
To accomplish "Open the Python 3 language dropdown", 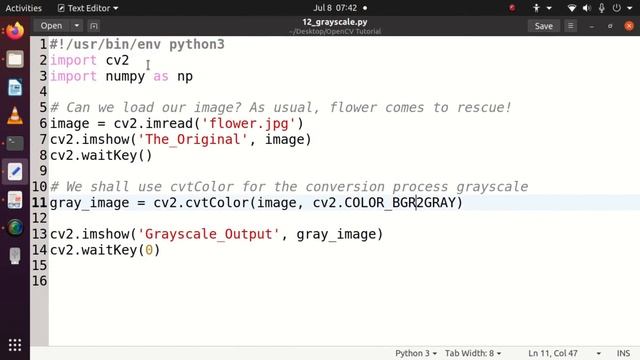I will [416, 353].
